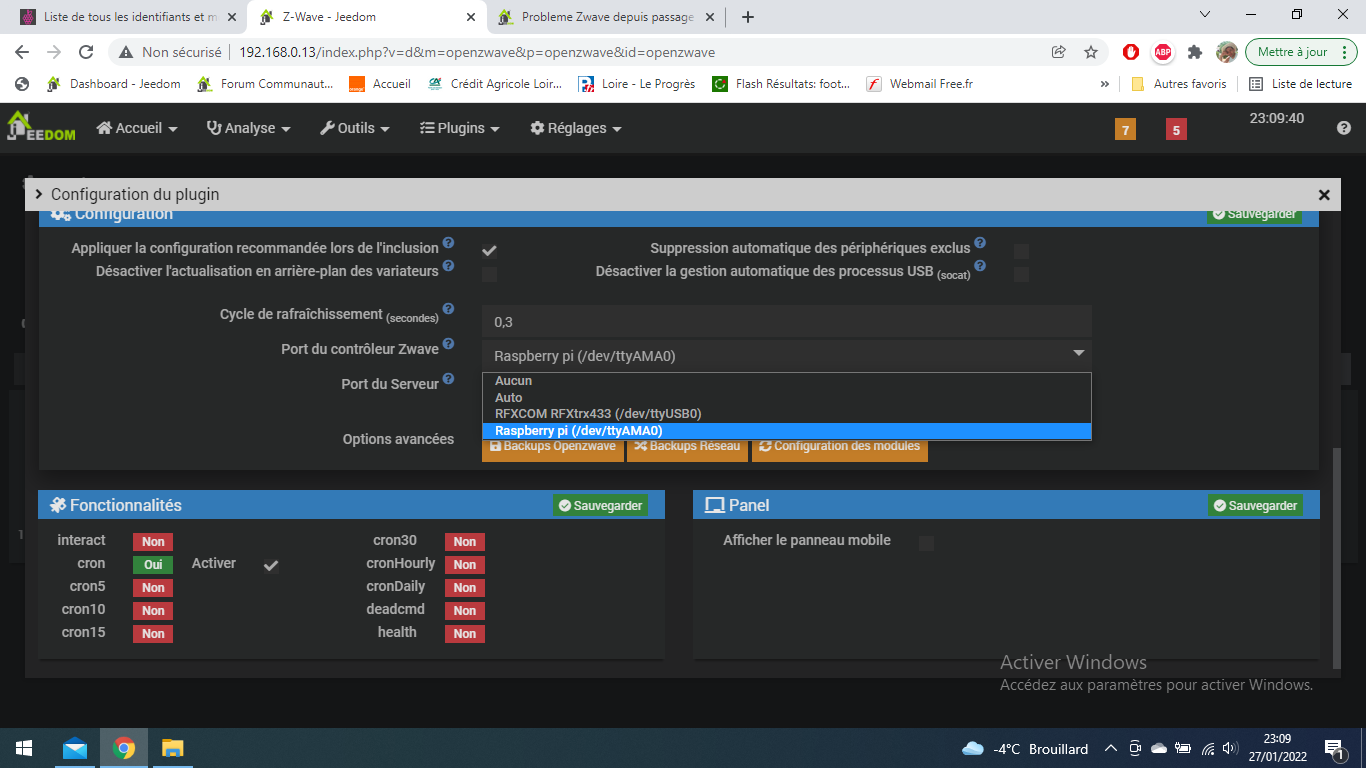Open the Plugins menu

pyautogui.click(x=460, y=128)
